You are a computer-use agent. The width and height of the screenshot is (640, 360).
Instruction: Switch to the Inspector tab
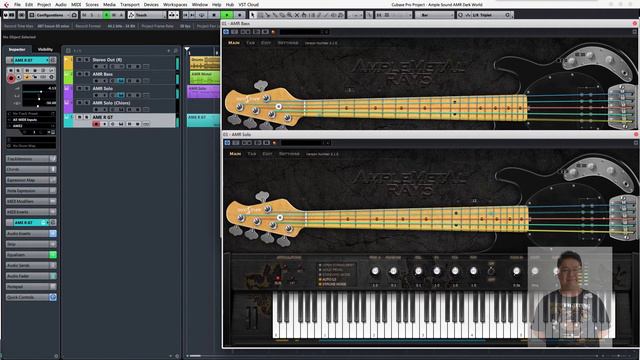coord(17,49)
